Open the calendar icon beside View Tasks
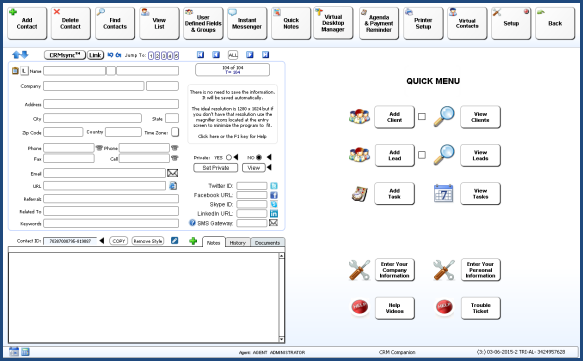The width and height of the screenshot is (583, 361). (444, 193)
